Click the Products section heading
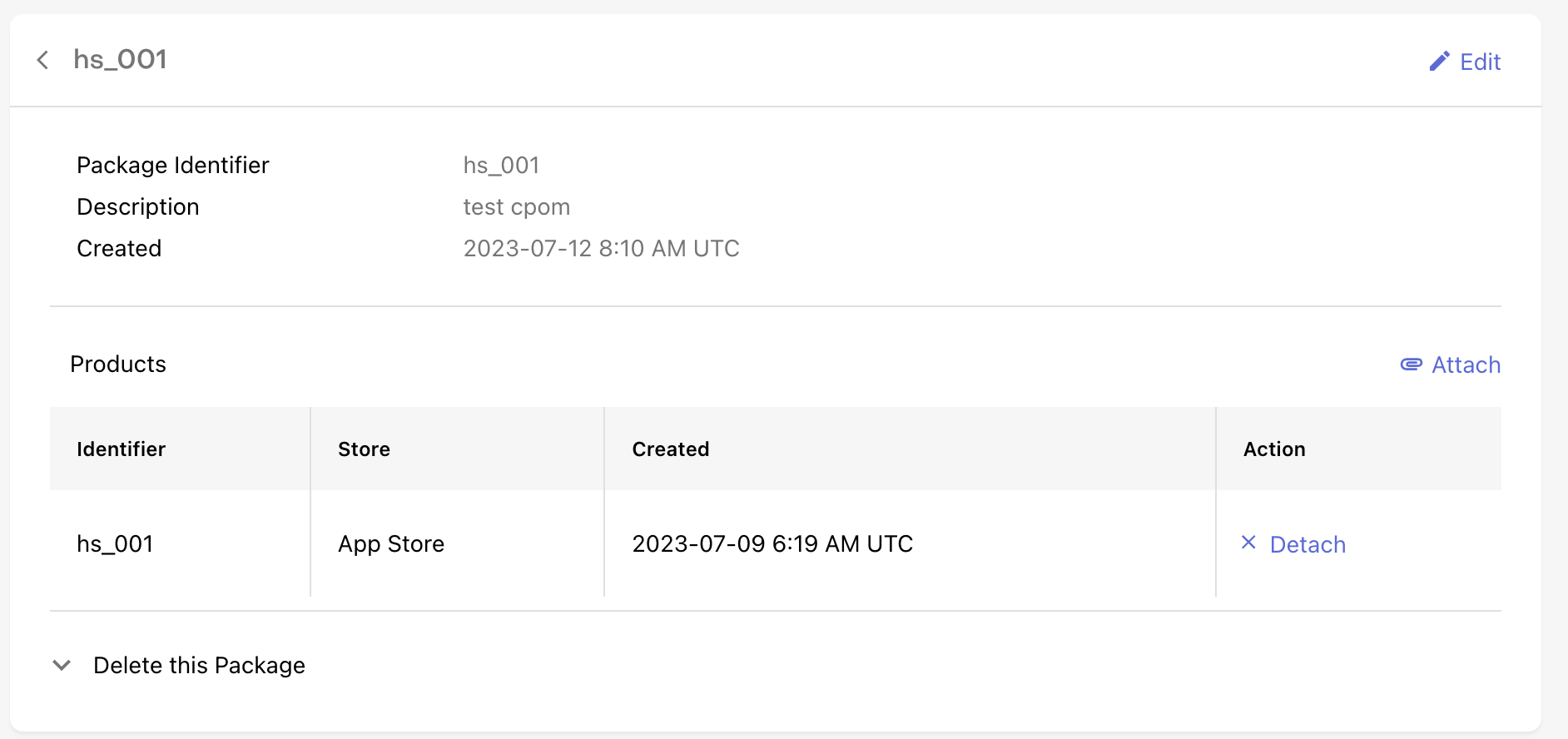The image size is (1568, 739). [118, 364]
